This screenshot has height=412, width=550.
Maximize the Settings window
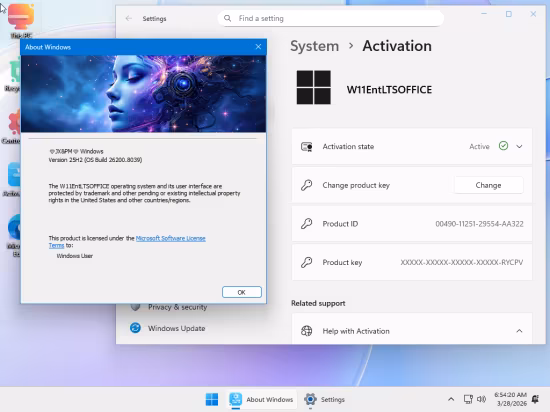[509, 14]
